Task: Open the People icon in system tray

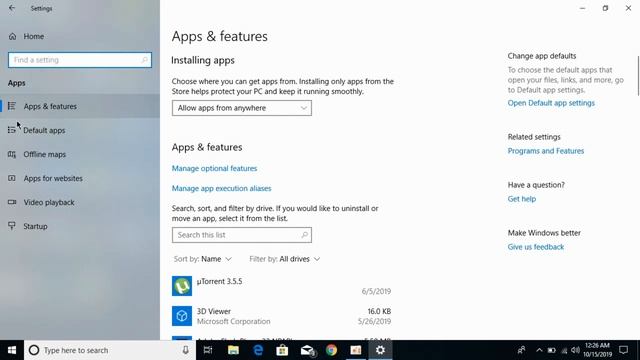Action: (x=521, y=350)
